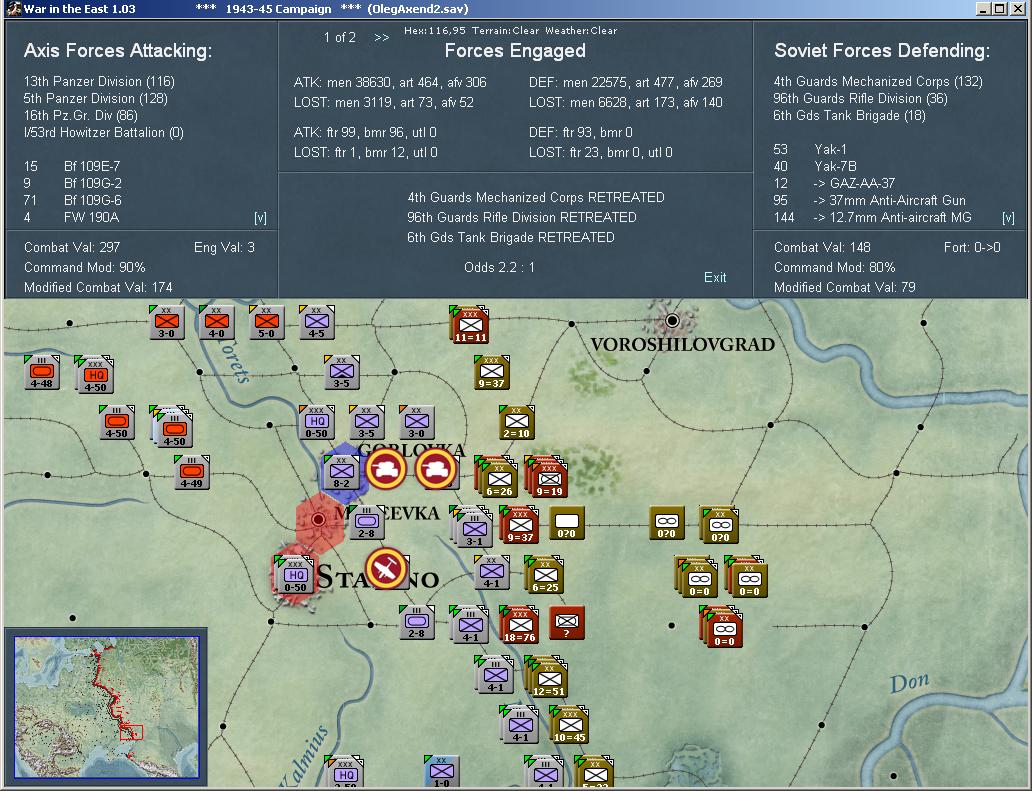Screen dimensions: 1032x791
Task: Click '5th Panzer Division (128)' entry
Action: click(96, 99)
